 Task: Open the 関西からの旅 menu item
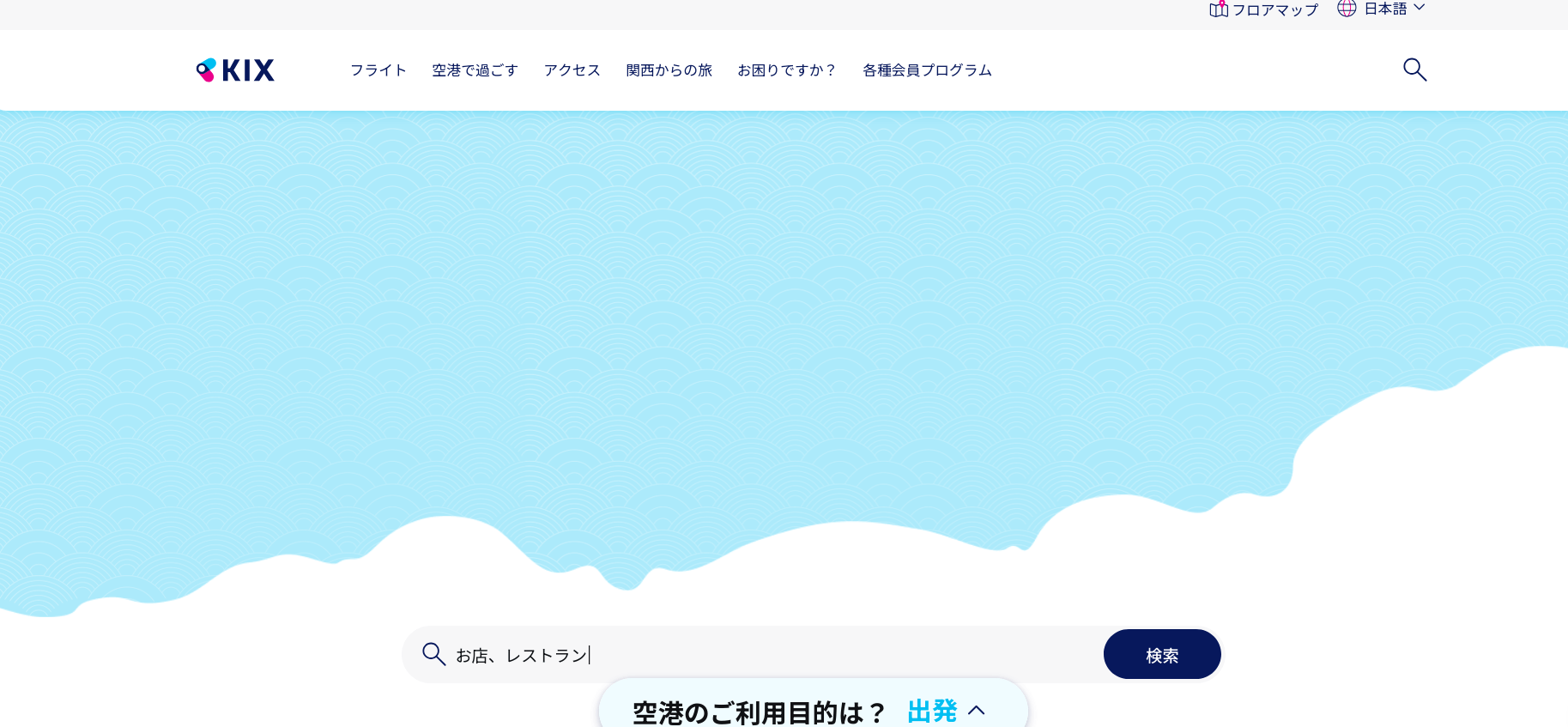point(669,70)
